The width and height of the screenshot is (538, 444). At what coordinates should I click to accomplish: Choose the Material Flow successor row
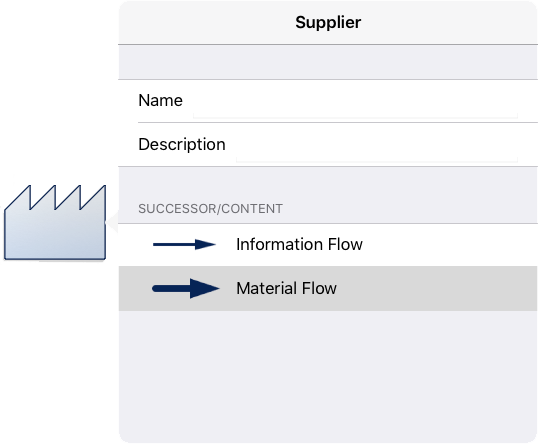[x=328, y=289]
